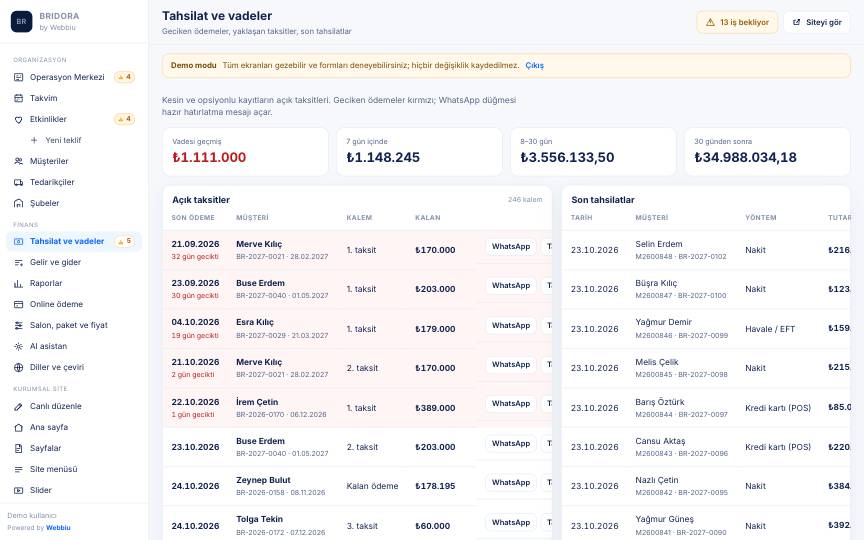Image resolution: width=864 pixels, height=540 pixels.
Task: Click the Salon, paket ve fiyat sliders icon
Action: [x=18, y=325]
